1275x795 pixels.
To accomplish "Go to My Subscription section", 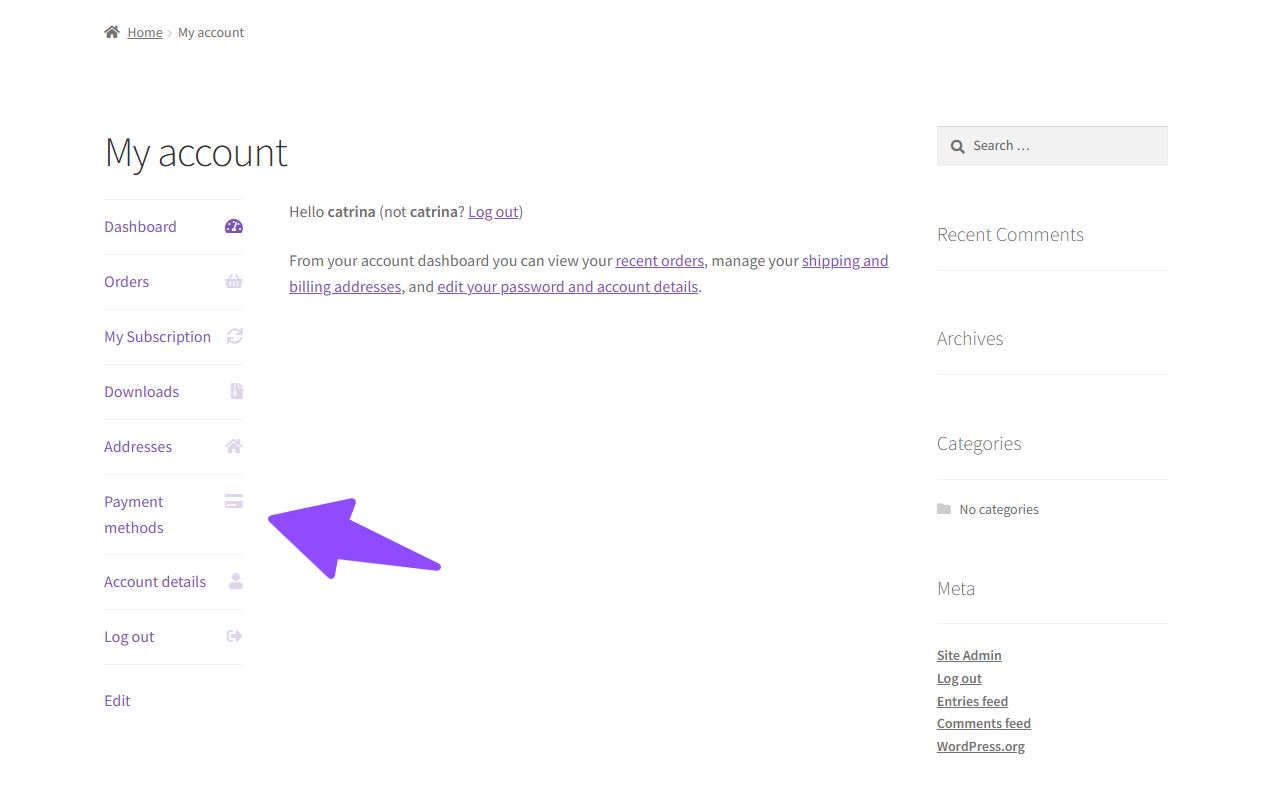I will point(158,337).
